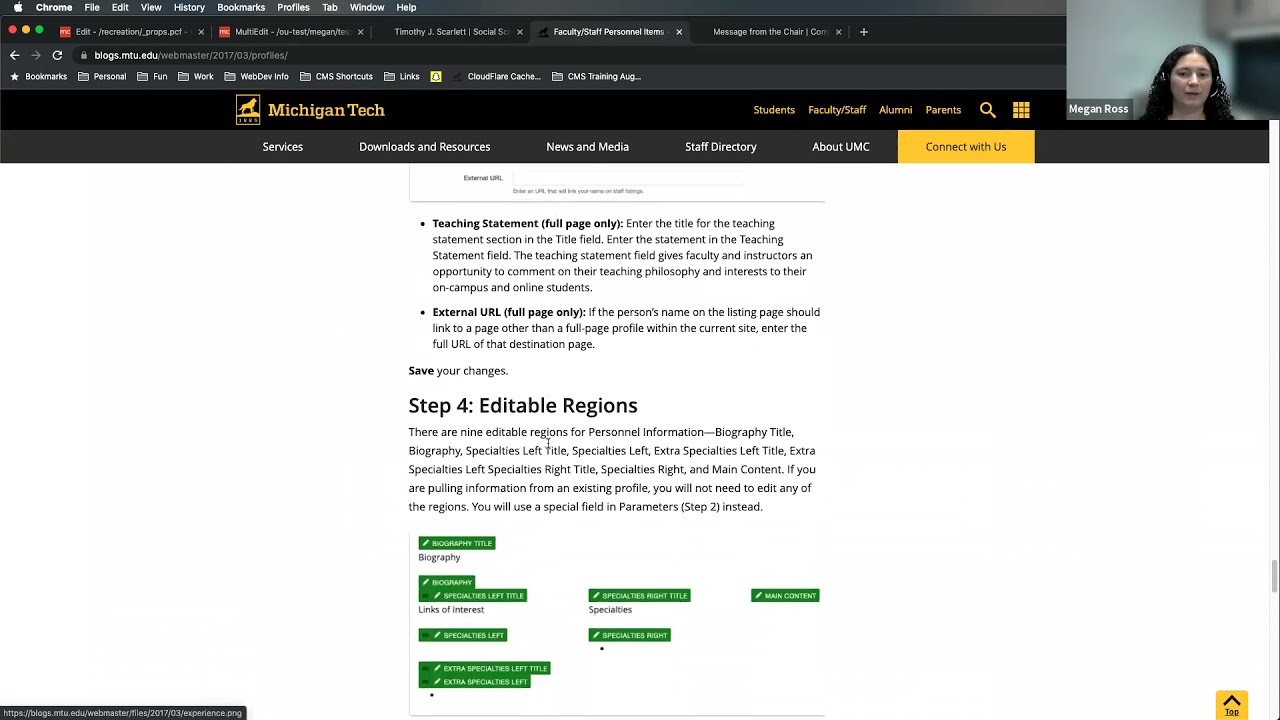Open the CMS Shortcuts bookmarks folder

335,76
